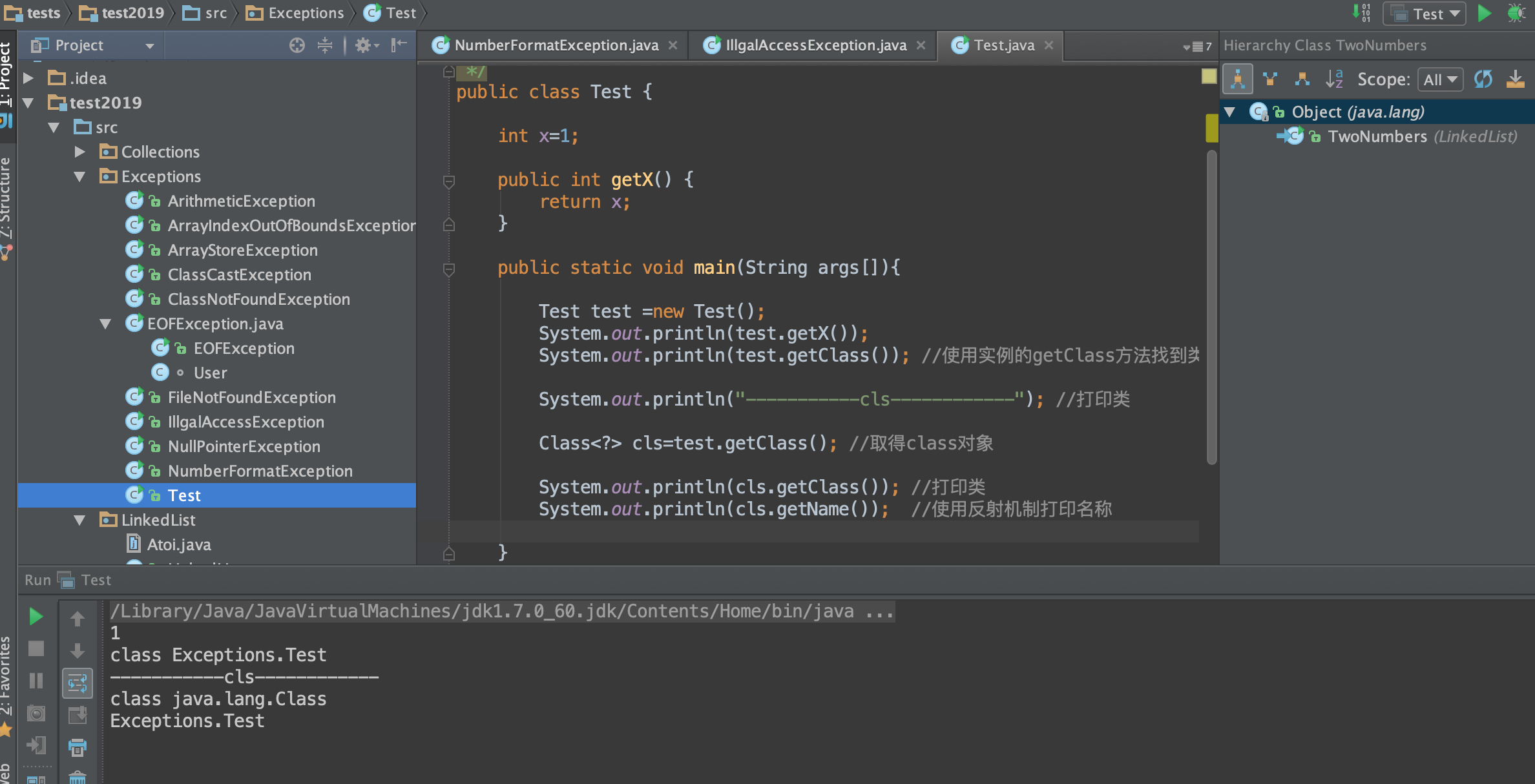
Task: Collapse the EOFException.java node
Action: tap(106, 324)
